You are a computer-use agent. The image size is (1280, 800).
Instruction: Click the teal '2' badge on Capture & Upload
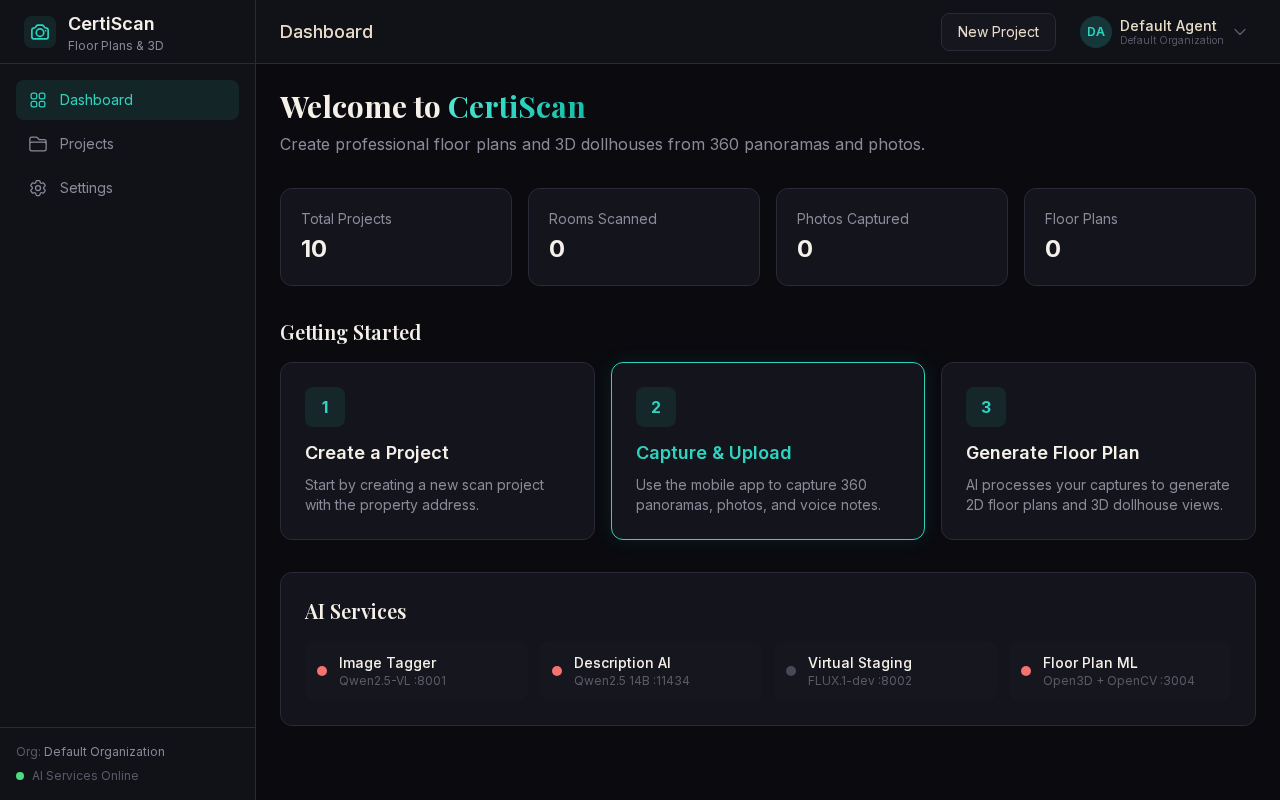tap(656, 407)
